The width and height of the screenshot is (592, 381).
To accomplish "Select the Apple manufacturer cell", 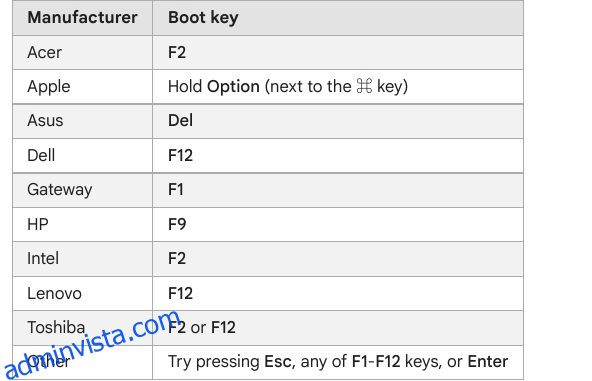I will click(82, 86).
